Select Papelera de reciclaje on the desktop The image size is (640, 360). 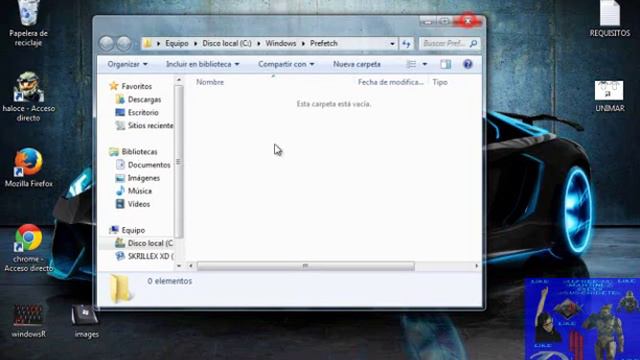[x=28, y=24]
